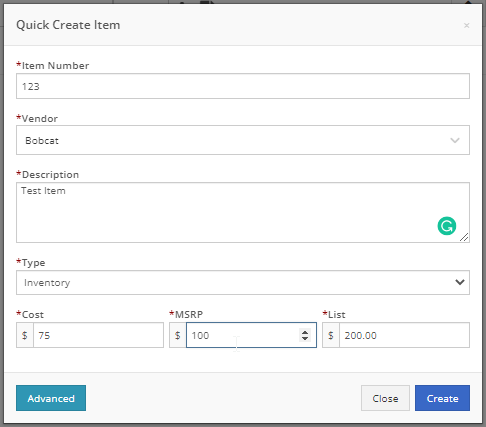Open the Vendor dropdown showing Bobcat
486x427 pixels.
(243, 140)
